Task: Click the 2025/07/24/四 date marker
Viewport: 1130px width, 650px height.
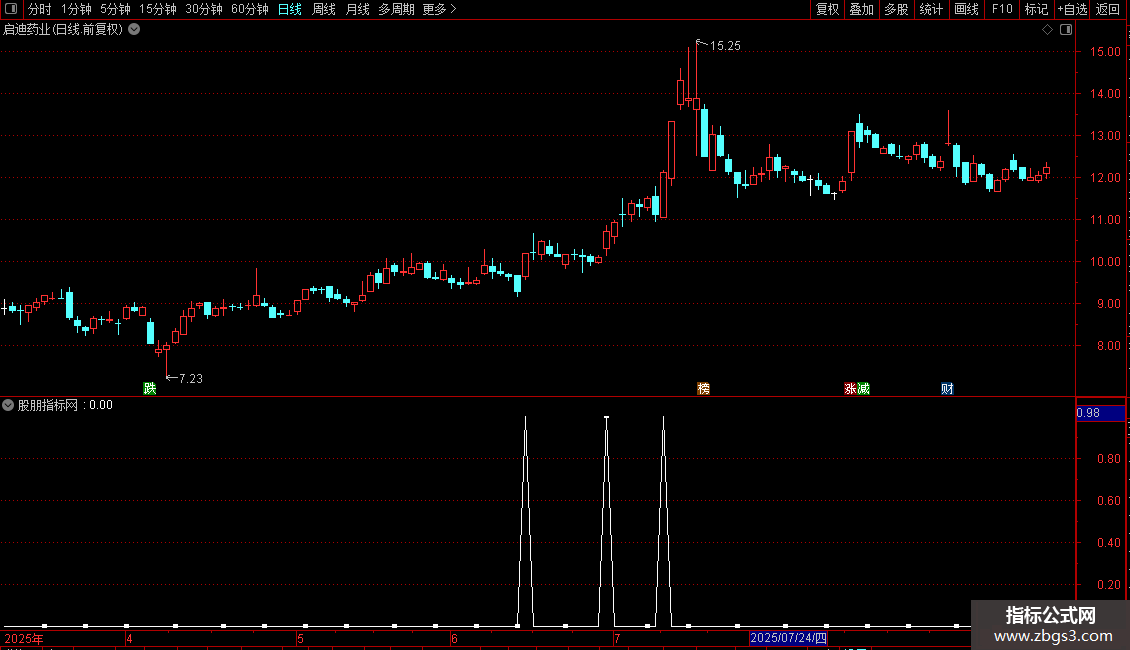Action: [x=788, y=638]
